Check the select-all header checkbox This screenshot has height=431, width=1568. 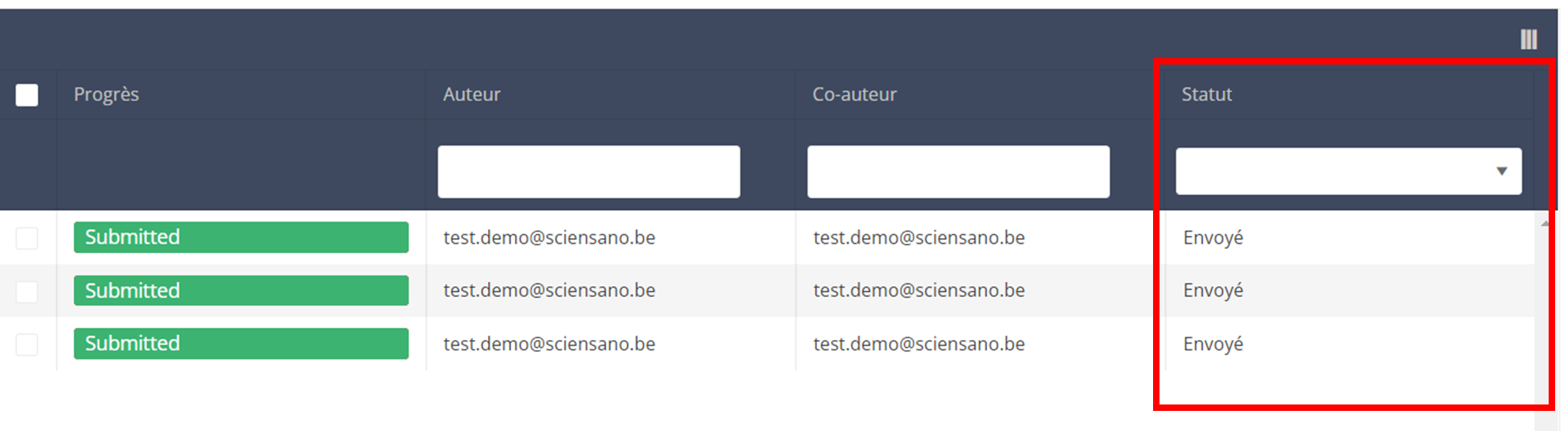[x=27, y=95]
